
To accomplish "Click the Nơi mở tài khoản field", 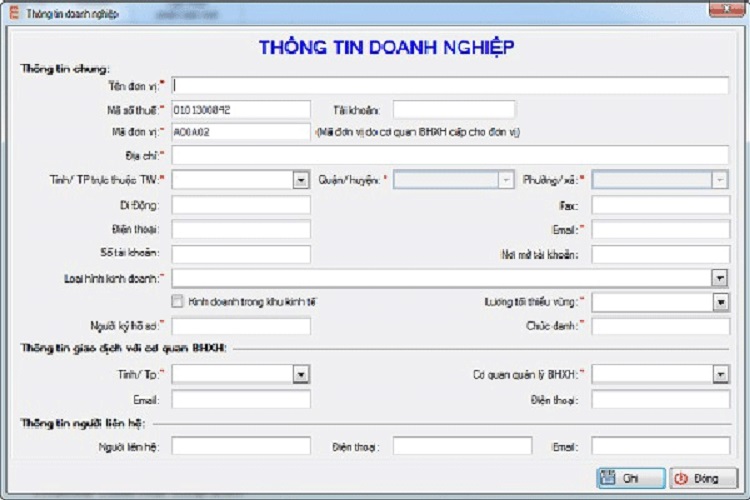I will tap(661, 254).
